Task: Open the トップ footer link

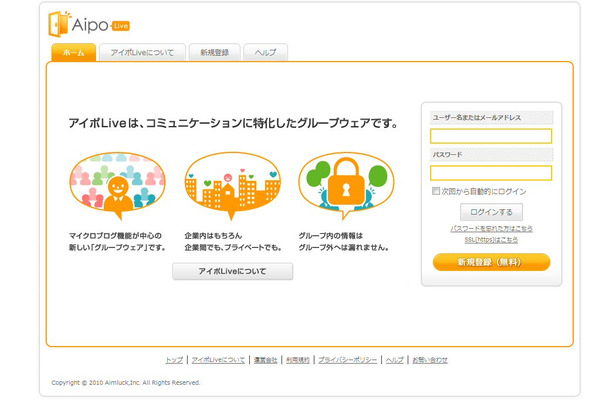Action: 174,360
